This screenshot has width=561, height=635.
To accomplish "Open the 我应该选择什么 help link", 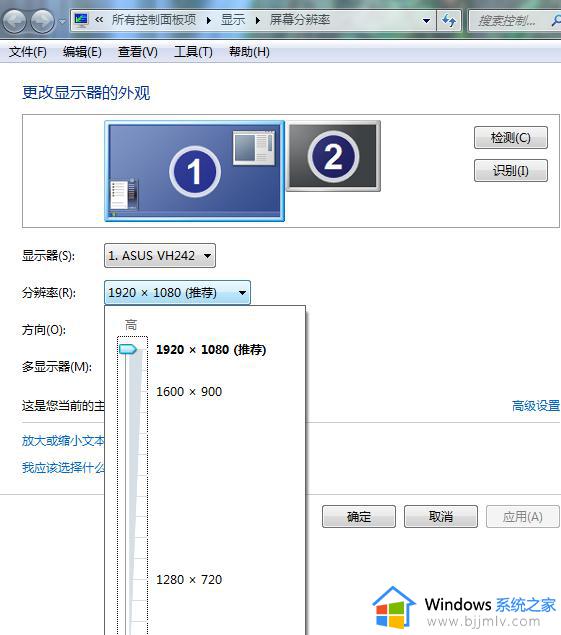I will point(63,468).
